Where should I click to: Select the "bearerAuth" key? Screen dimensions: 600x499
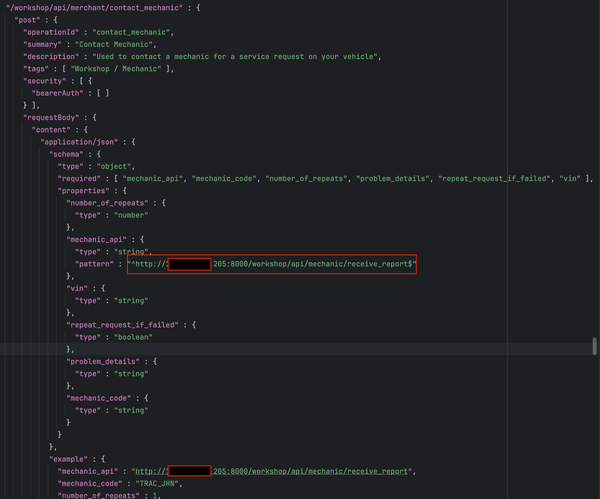pyautogui.click(x=57, y=93)
